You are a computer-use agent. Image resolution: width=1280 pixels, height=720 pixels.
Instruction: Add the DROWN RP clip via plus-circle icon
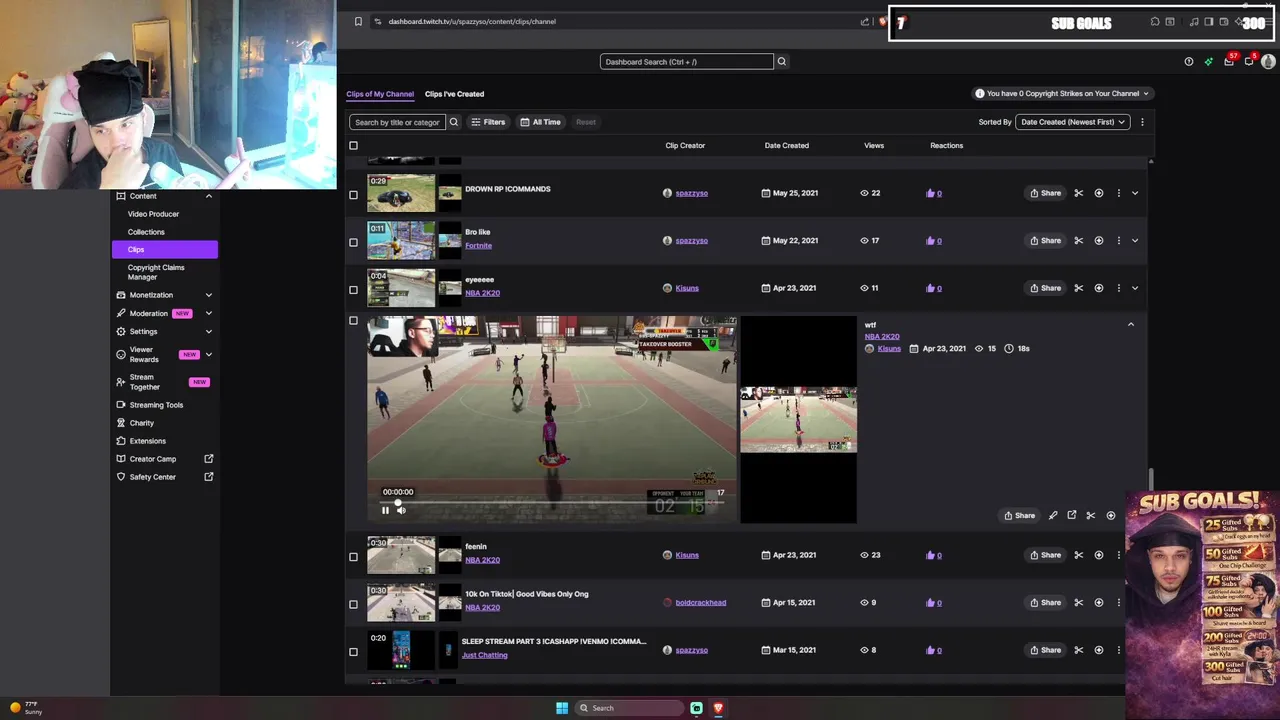(1098, 193)
